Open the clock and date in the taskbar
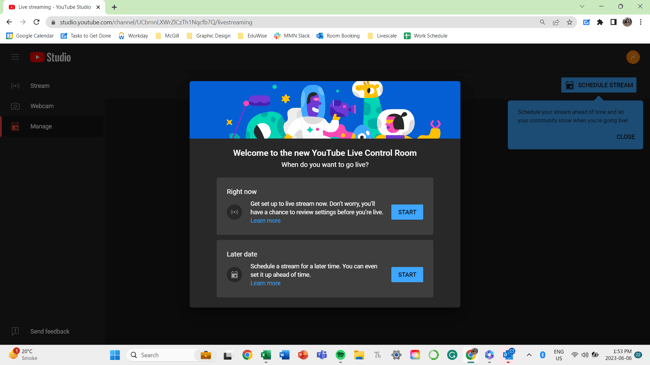 [x=618, y=355]
